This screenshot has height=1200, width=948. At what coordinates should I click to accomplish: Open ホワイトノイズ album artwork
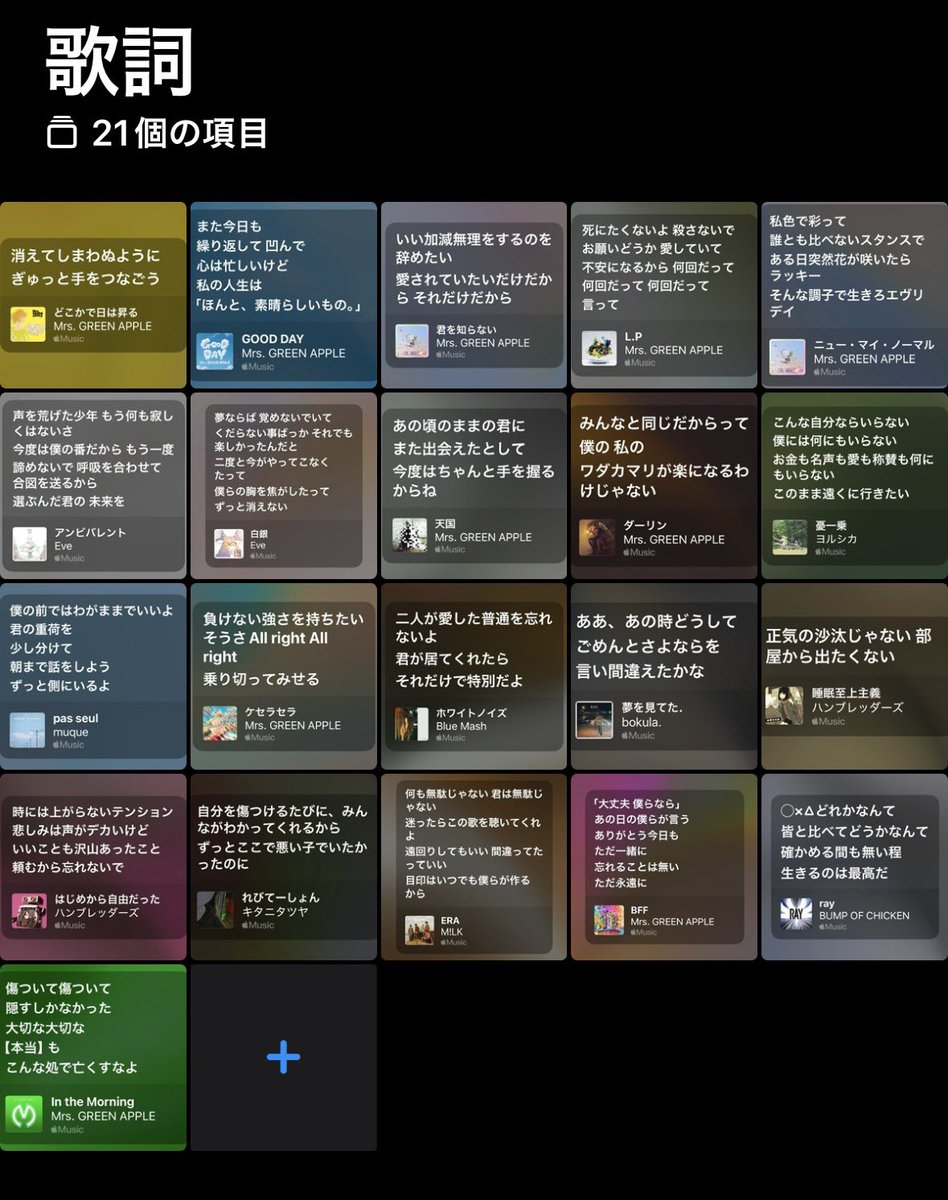tap(411, 725)
